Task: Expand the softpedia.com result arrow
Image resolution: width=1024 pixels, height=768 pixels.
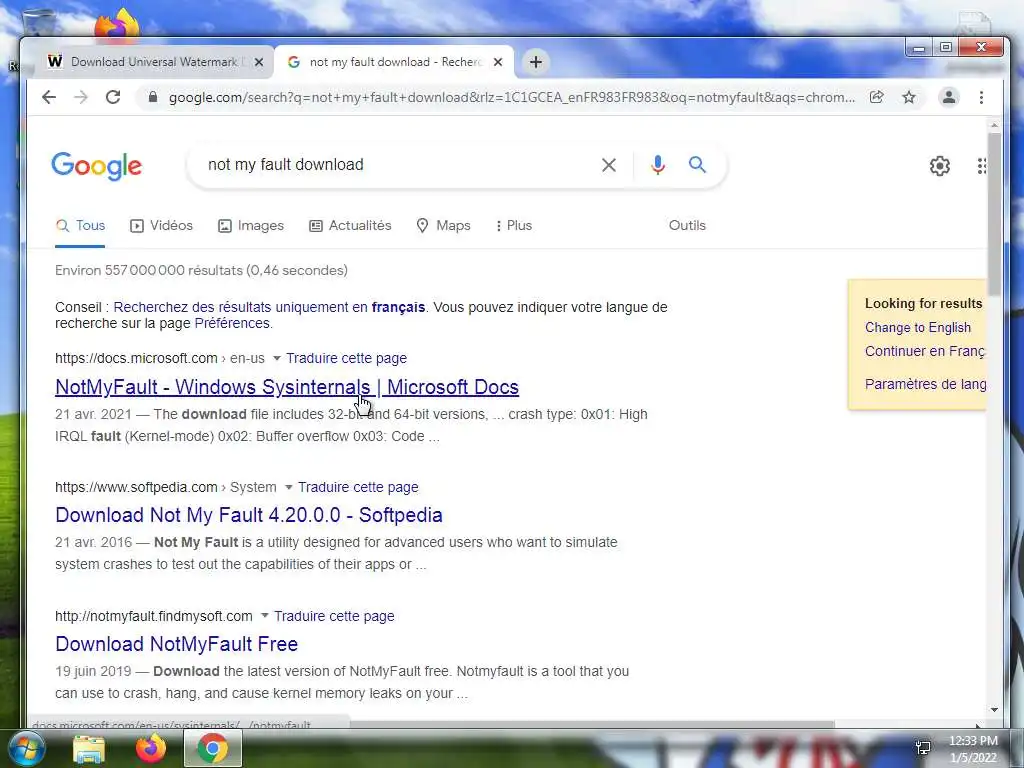Action: tap(289, 488)
